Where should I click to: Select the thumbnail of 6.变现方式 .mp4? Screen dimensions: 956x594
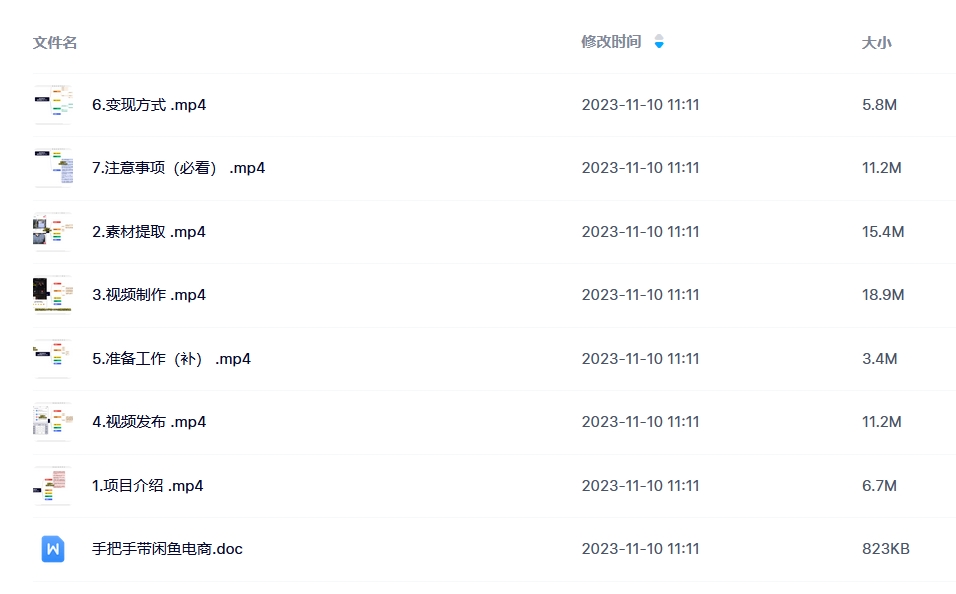pos(53,104)
